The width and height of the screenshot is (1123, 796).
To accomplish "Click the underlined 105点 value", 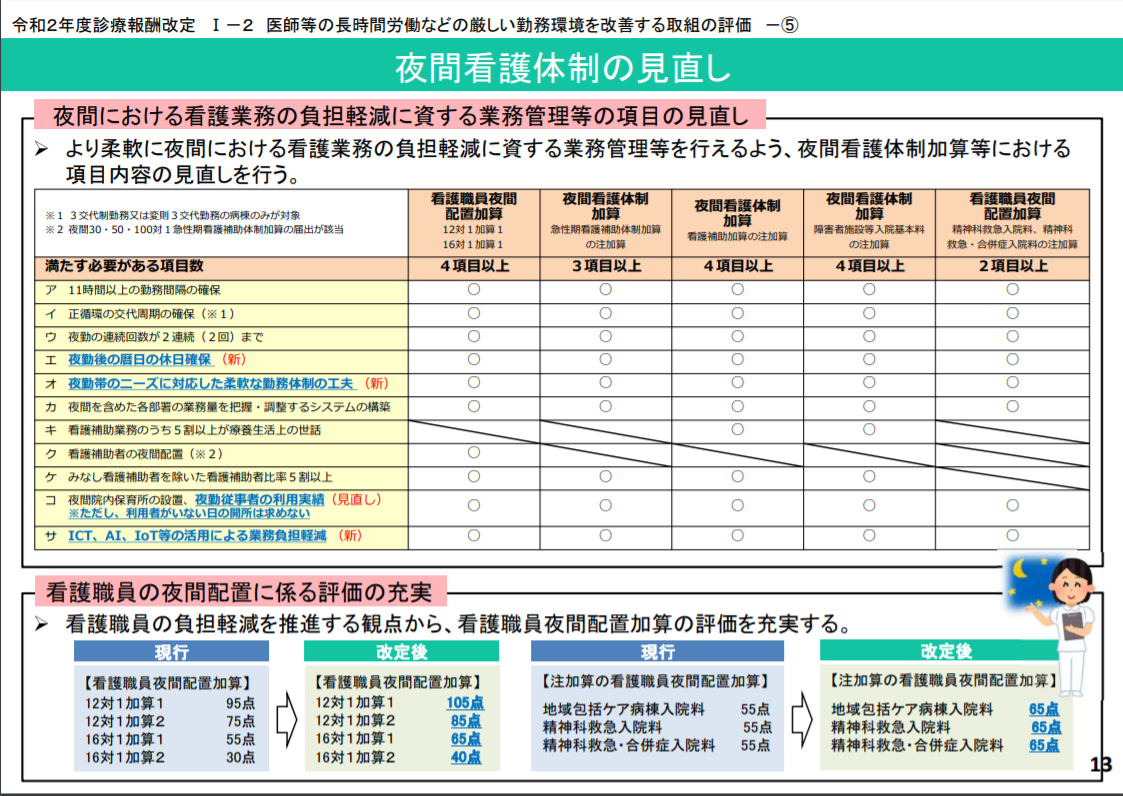I will coord(465,703).
